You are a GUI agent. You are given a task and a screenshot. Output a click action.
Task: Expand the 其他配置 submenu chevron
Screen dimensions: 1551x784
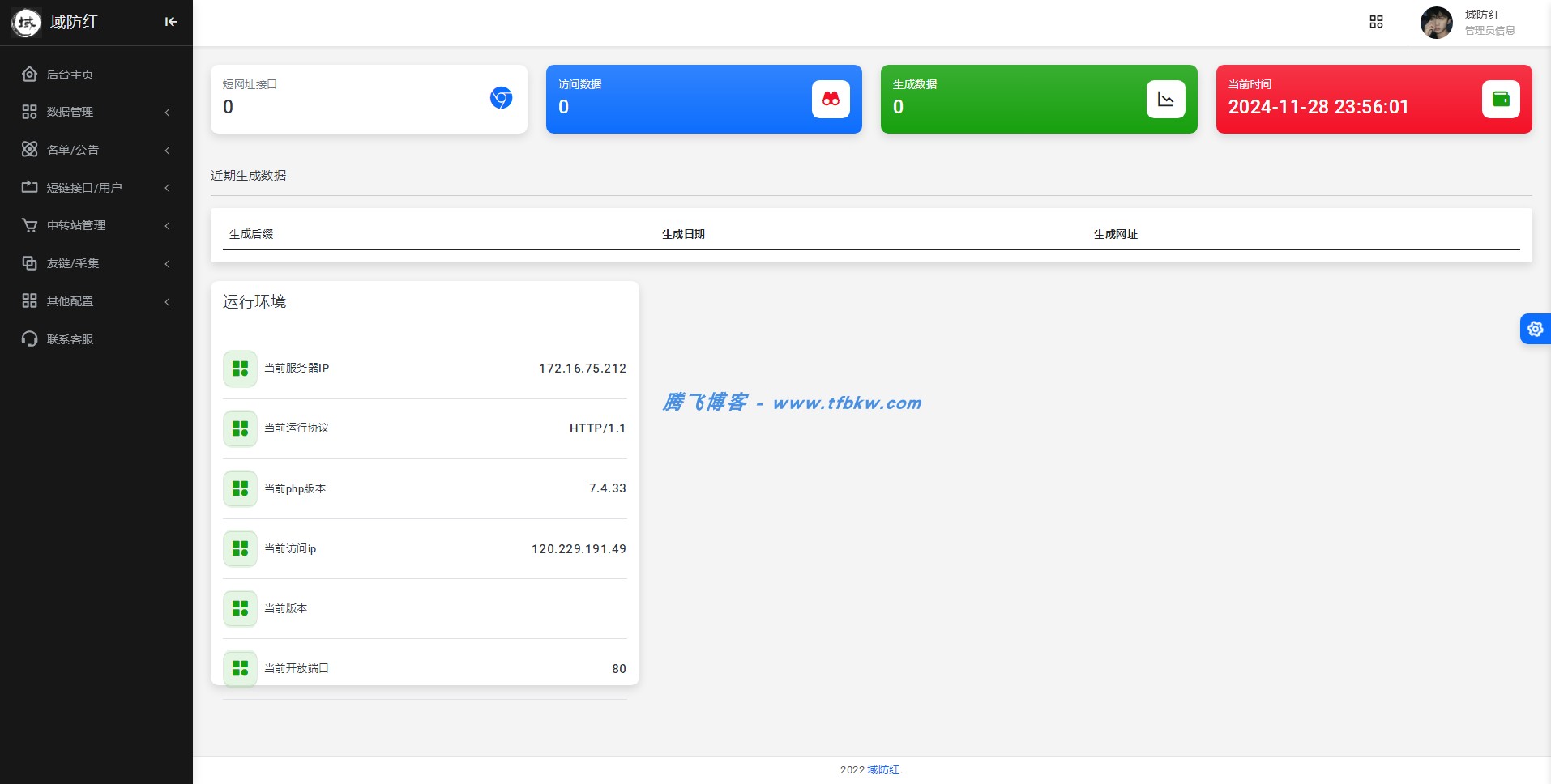168,301
